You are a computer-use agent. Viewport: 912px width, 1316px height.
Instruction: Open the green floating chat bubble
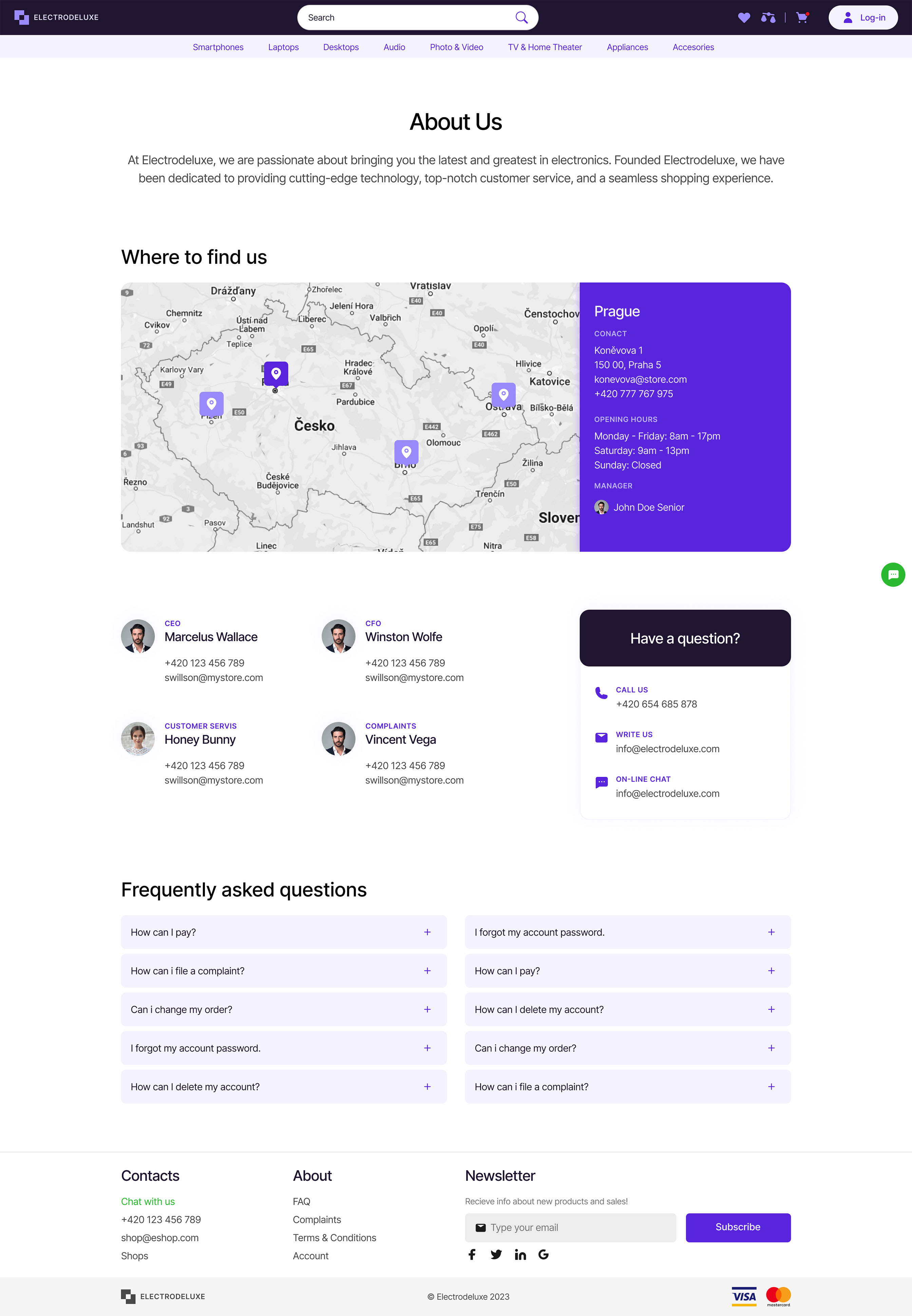coord(893,574)
